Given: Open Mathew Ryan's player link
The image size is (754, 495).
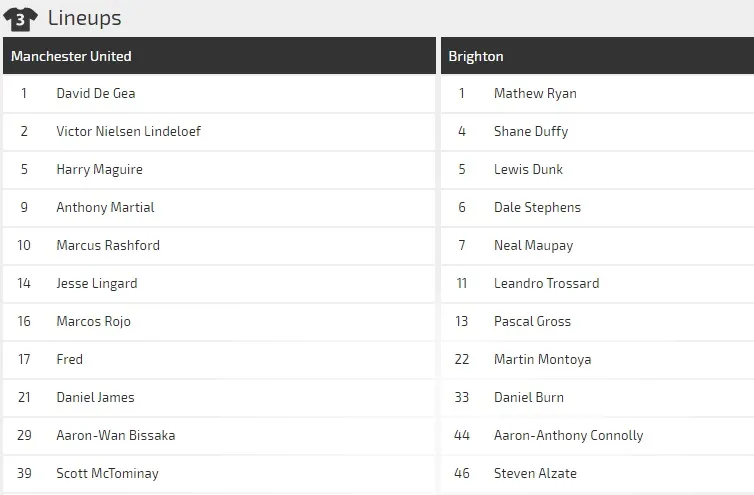Looking at the screenshot, I should tap(535, 94).
